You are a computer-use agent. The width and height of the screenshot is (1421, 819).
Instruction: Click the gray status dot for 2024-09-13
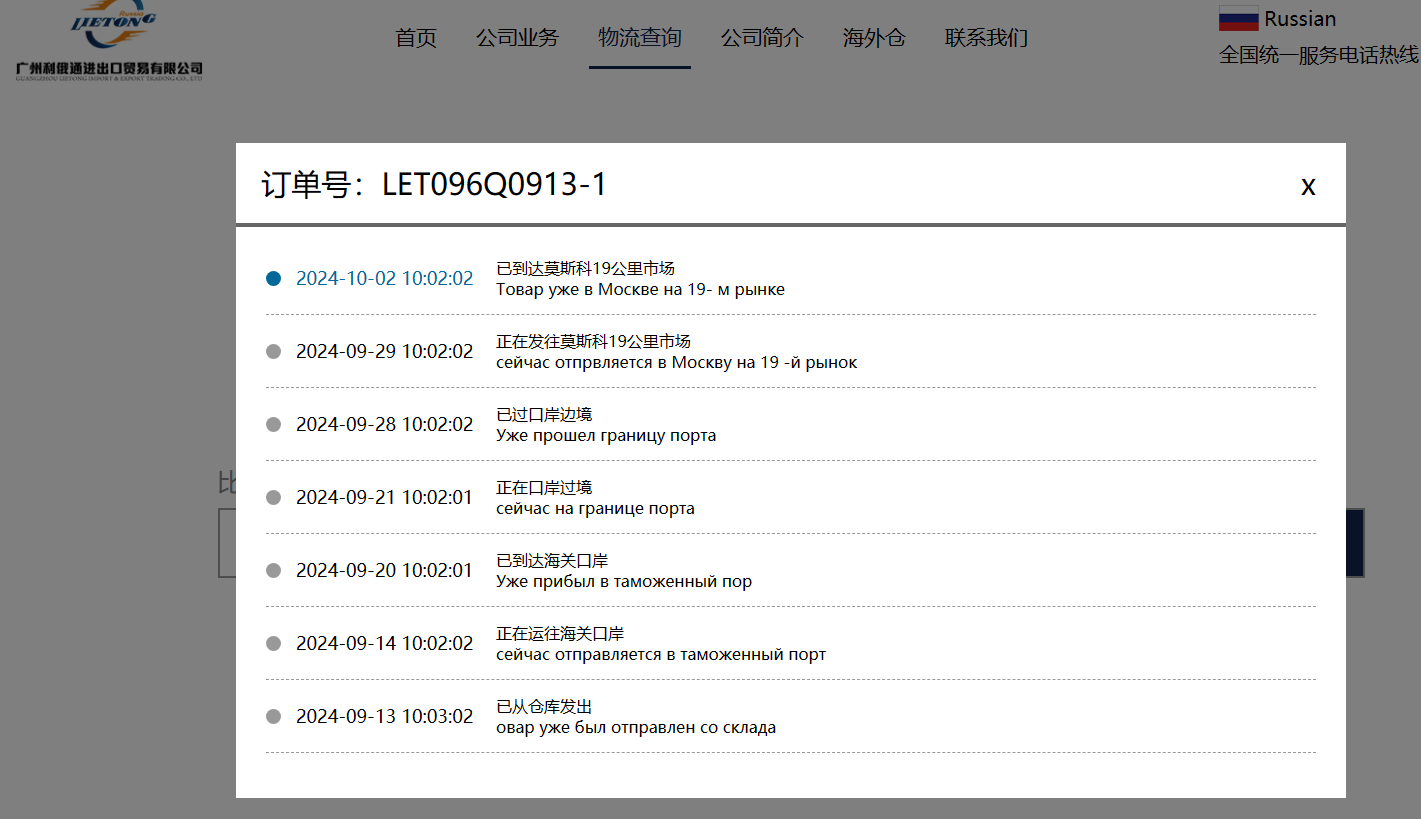[273, 716]
